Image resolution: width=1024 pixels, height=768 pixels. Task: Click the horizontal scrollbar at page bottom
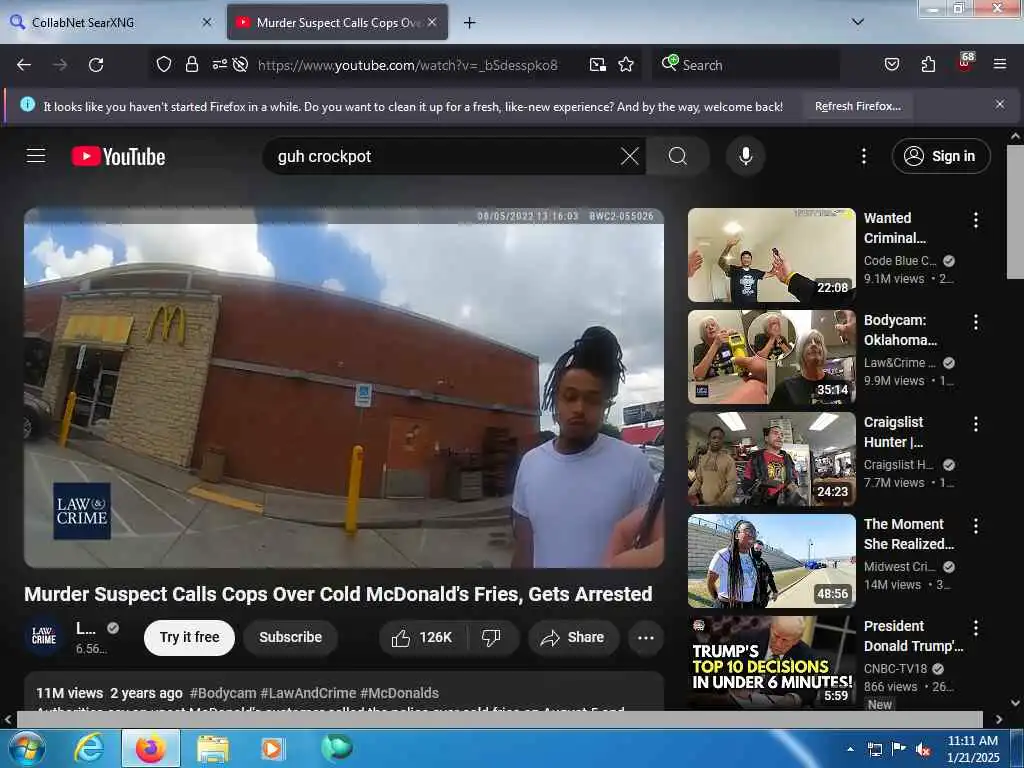[x=500, y=719]
